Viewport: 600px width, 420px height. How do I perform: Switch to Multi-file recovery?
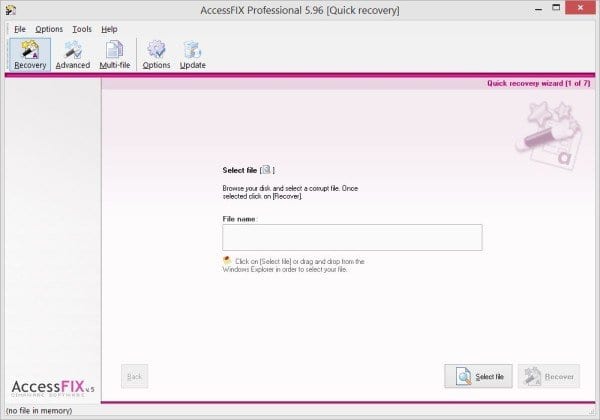click(x=115, y=55)
